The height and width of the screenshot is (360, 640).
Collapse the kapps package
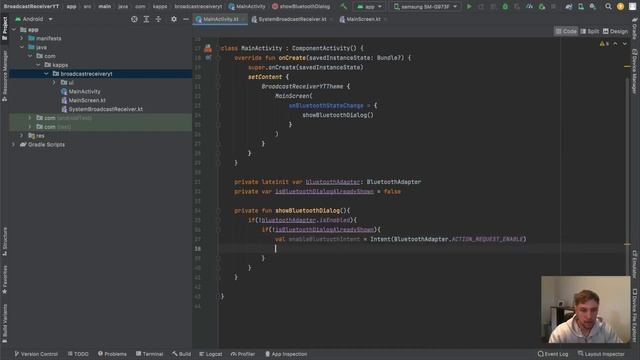pos(38,65)
